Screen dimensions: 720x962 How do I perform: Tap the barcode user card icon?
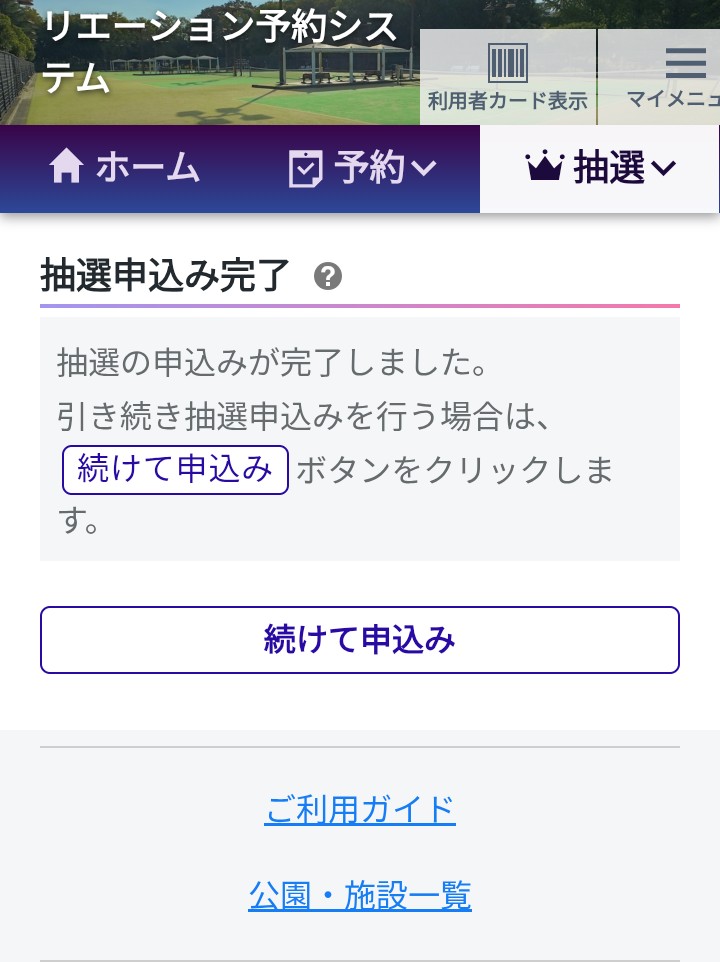coord(507,62)
